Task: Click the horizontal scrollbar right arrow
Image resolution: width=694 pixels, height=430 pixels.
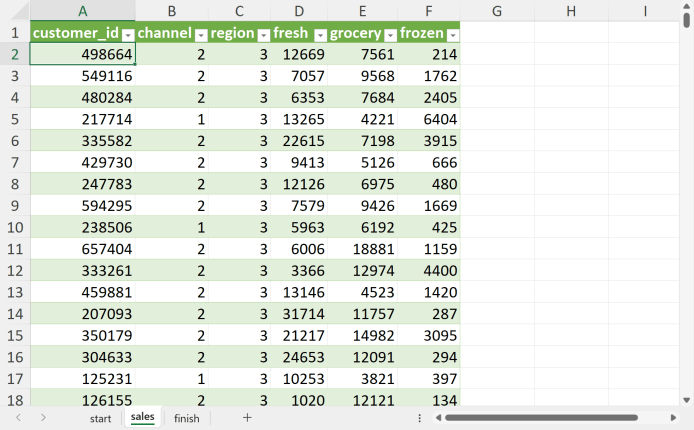Action: click(673, 418)
